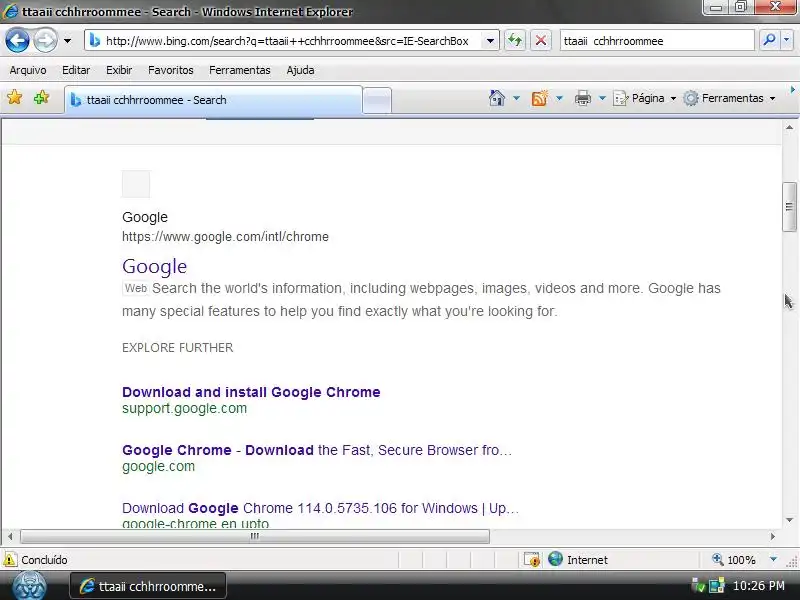Expand the command bar overflow chevron
Image resolution: width=800 pixels, height=600 pixels.
point(792,90)
